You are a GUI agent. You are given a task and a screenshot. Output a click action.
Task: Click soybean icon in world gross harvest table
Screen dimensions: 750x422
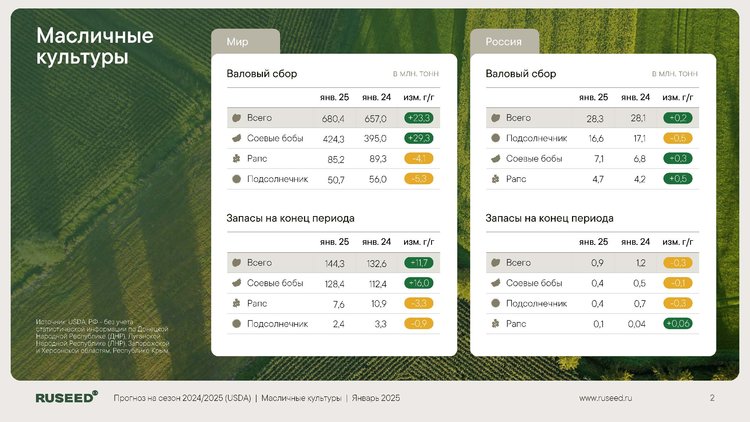pos(236,138)
